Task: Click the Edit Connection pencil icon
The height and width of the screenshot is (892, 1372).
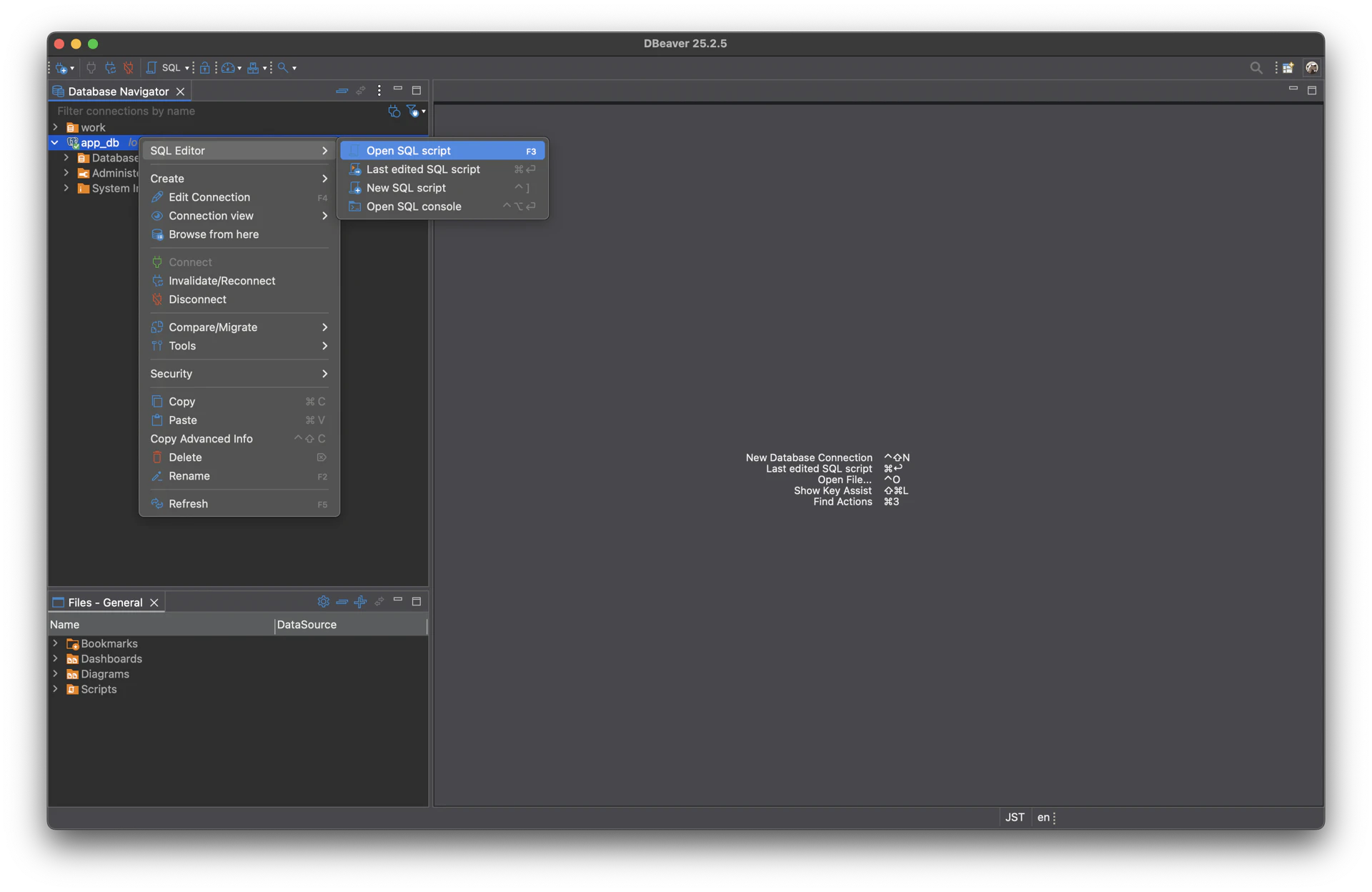Action: pyautogui.click(x=157, y=197)
